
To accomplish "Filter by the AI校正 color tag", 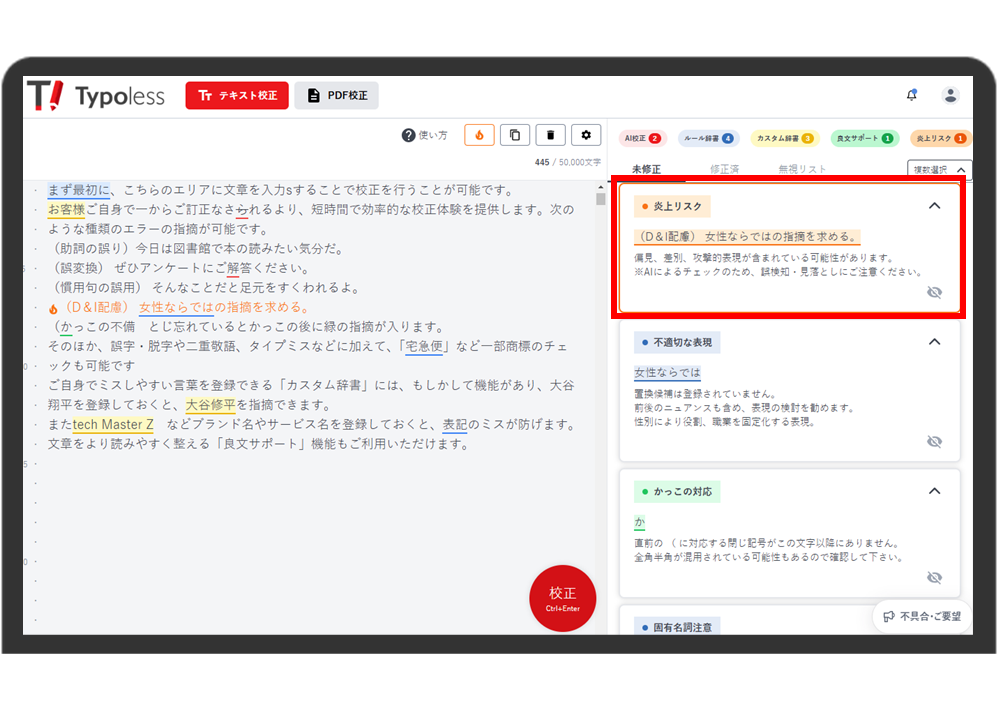I will tap(642, 138).
